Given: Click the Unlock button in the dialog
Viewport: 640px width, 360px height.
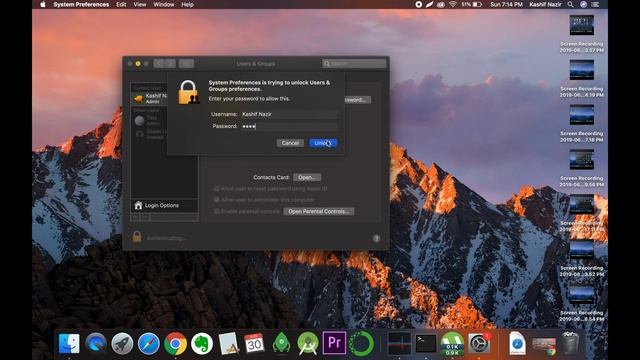Looking at the screenshot, I should click(x=323, y=143).
